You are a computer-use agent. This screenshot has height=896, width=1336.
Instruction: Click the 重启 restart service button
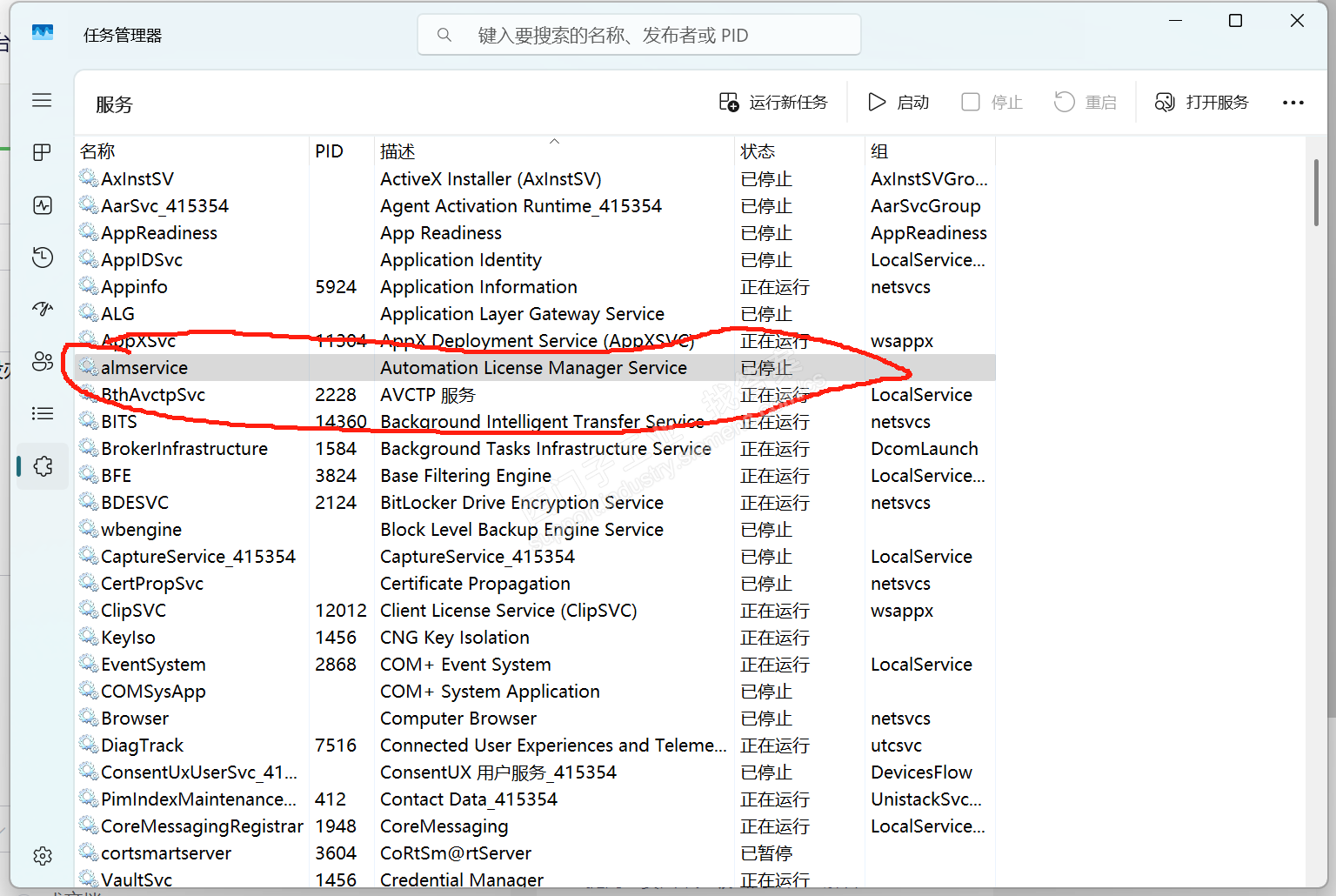click(1085, 103)
